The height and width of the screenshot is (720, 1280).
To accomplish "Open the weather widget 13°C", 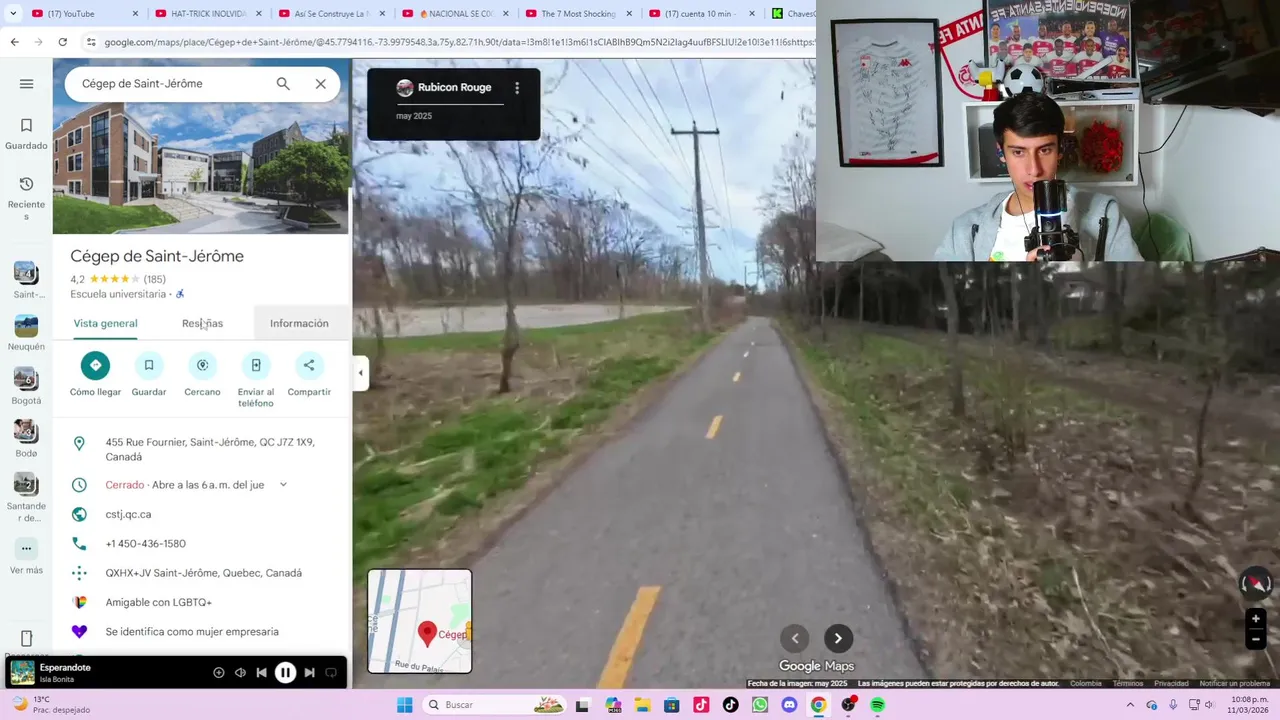I will (x=50, y=705).
